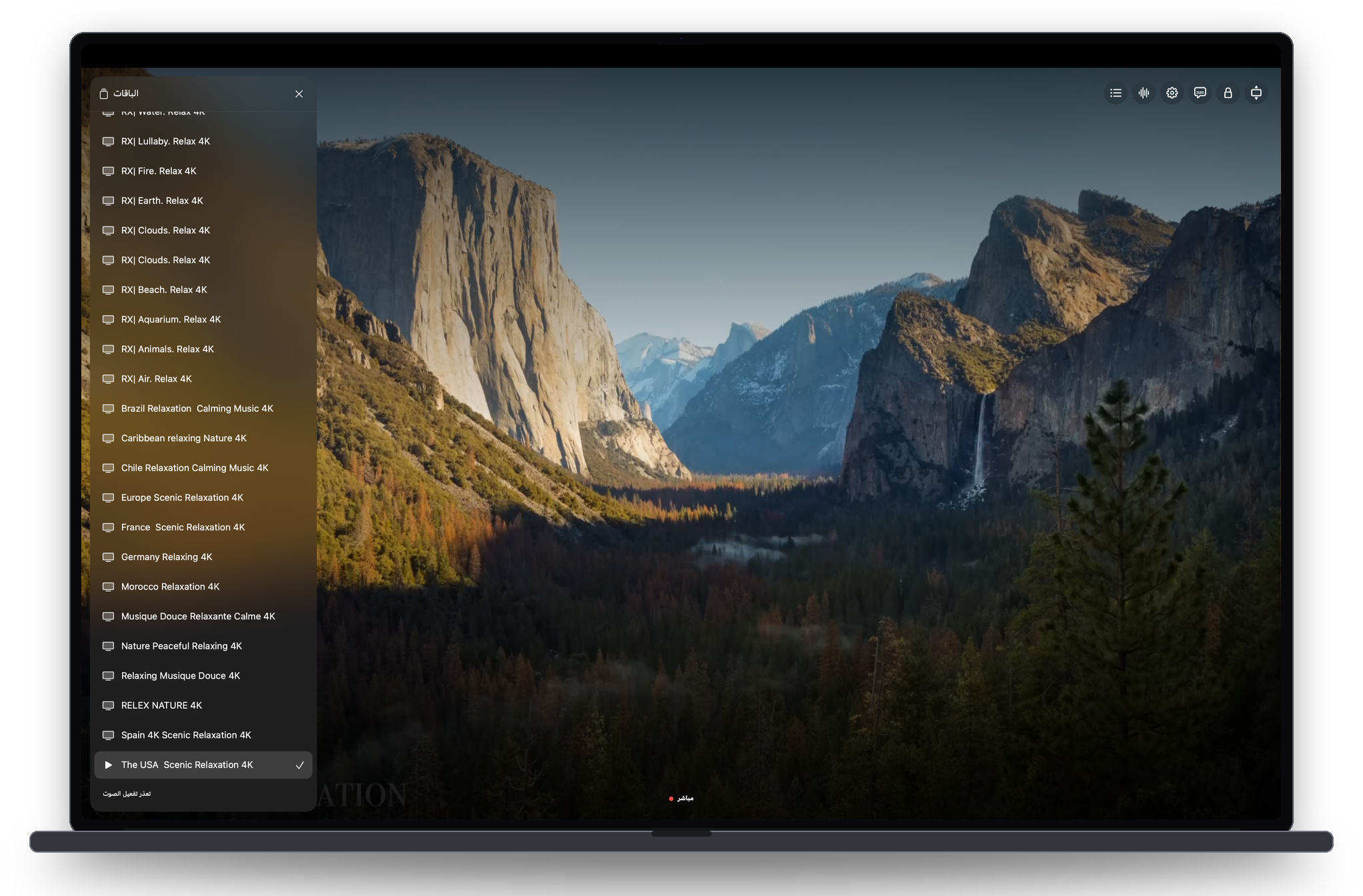
Task: Open settings gear icon
Action: pyautogui.click(x=1172, y=93)
